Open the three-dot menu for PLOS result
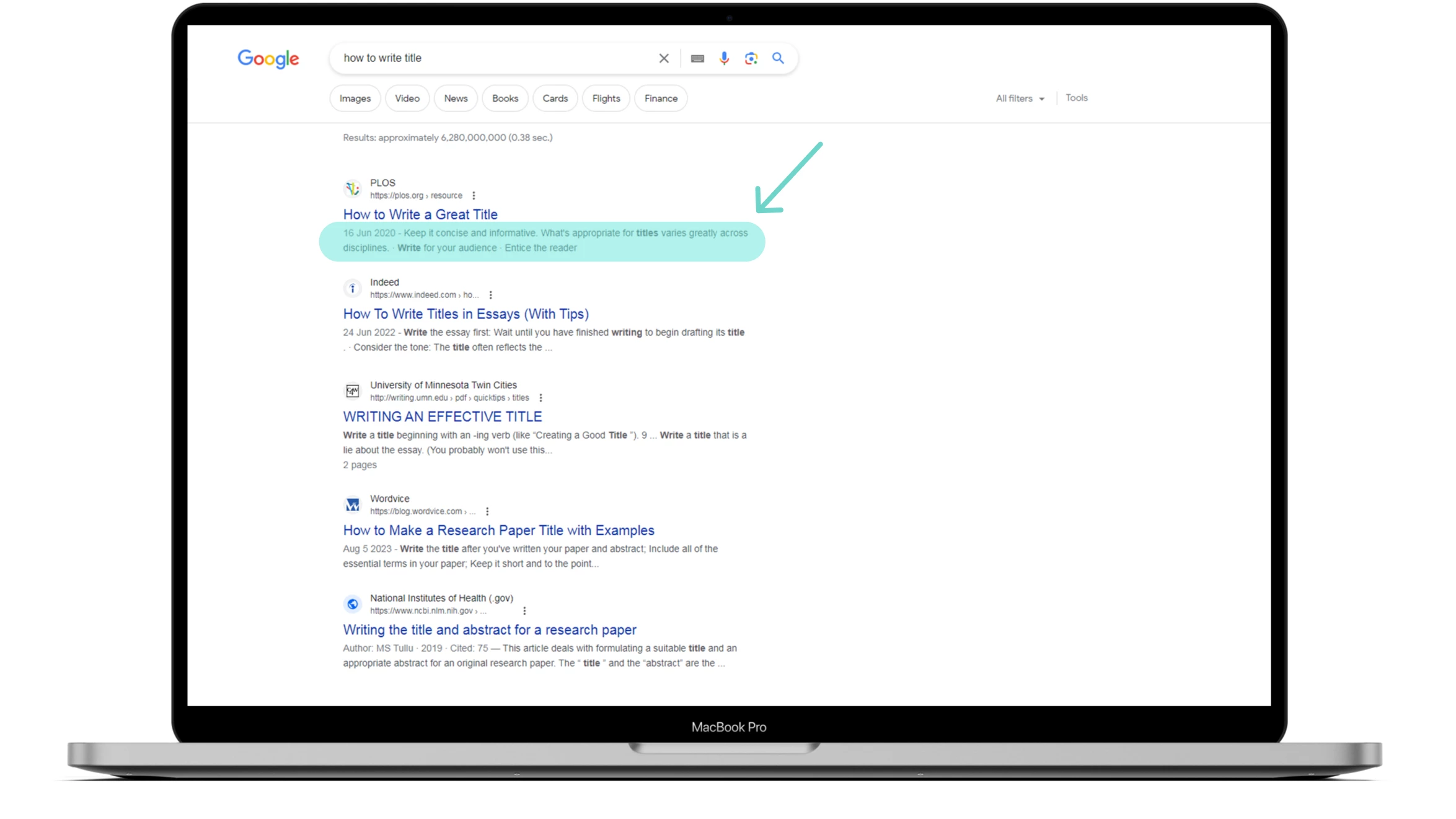Viewport: 1456px width, 819px height. coord(474,196)
